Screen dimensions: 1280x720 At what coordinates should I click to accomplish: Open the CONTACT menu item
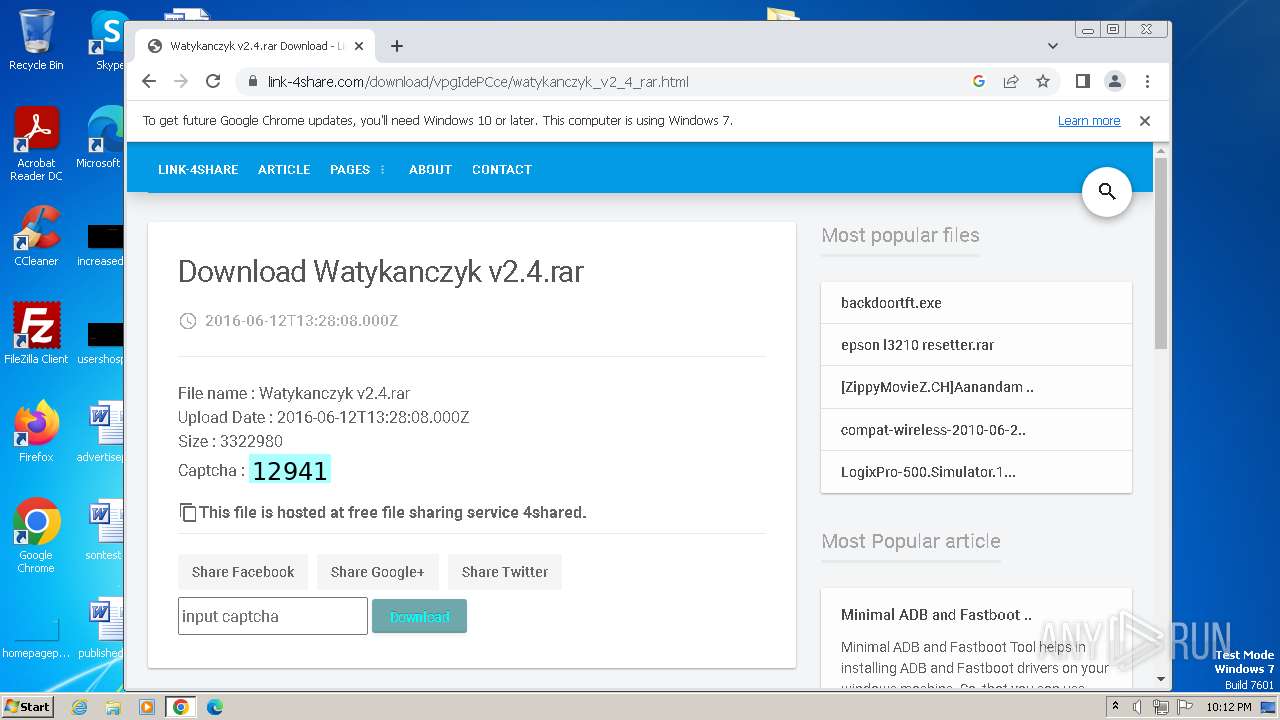502,170
